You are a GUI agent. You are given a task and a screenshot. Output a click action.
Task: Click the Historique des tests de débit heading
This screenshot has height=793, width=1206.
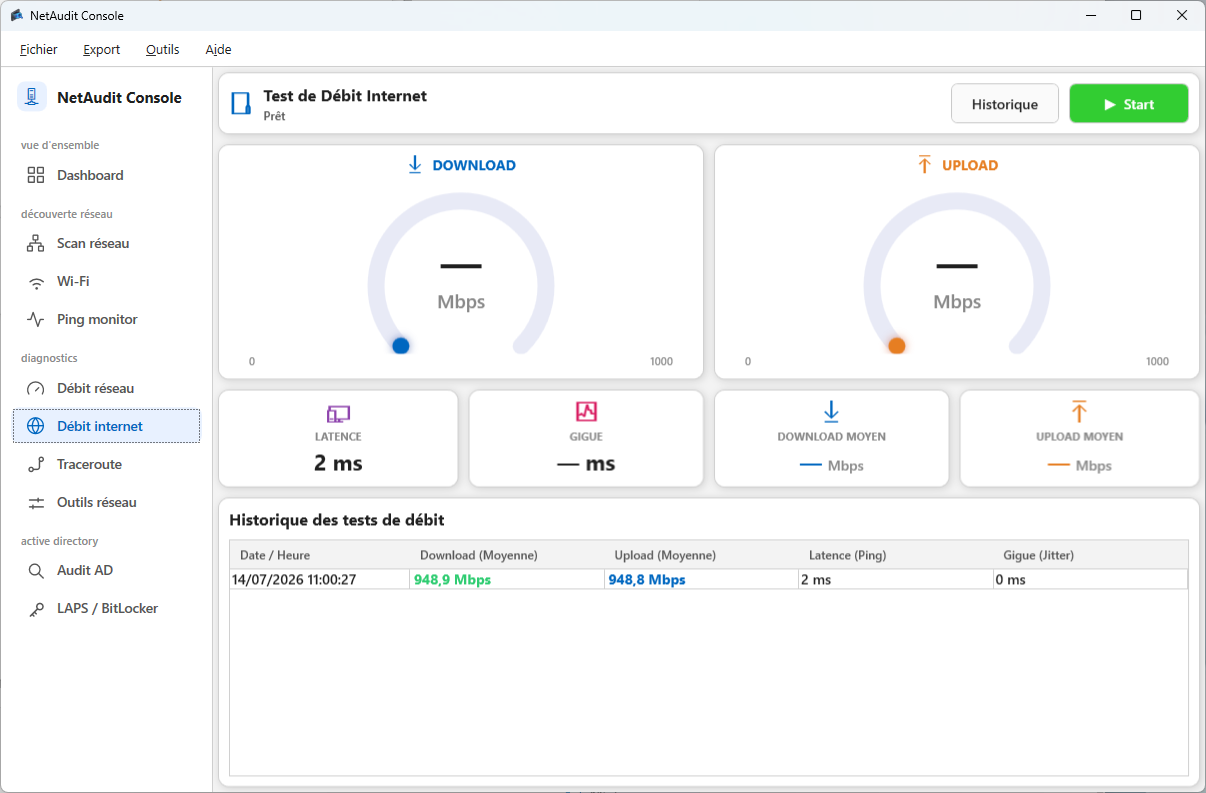click(337, 520)
